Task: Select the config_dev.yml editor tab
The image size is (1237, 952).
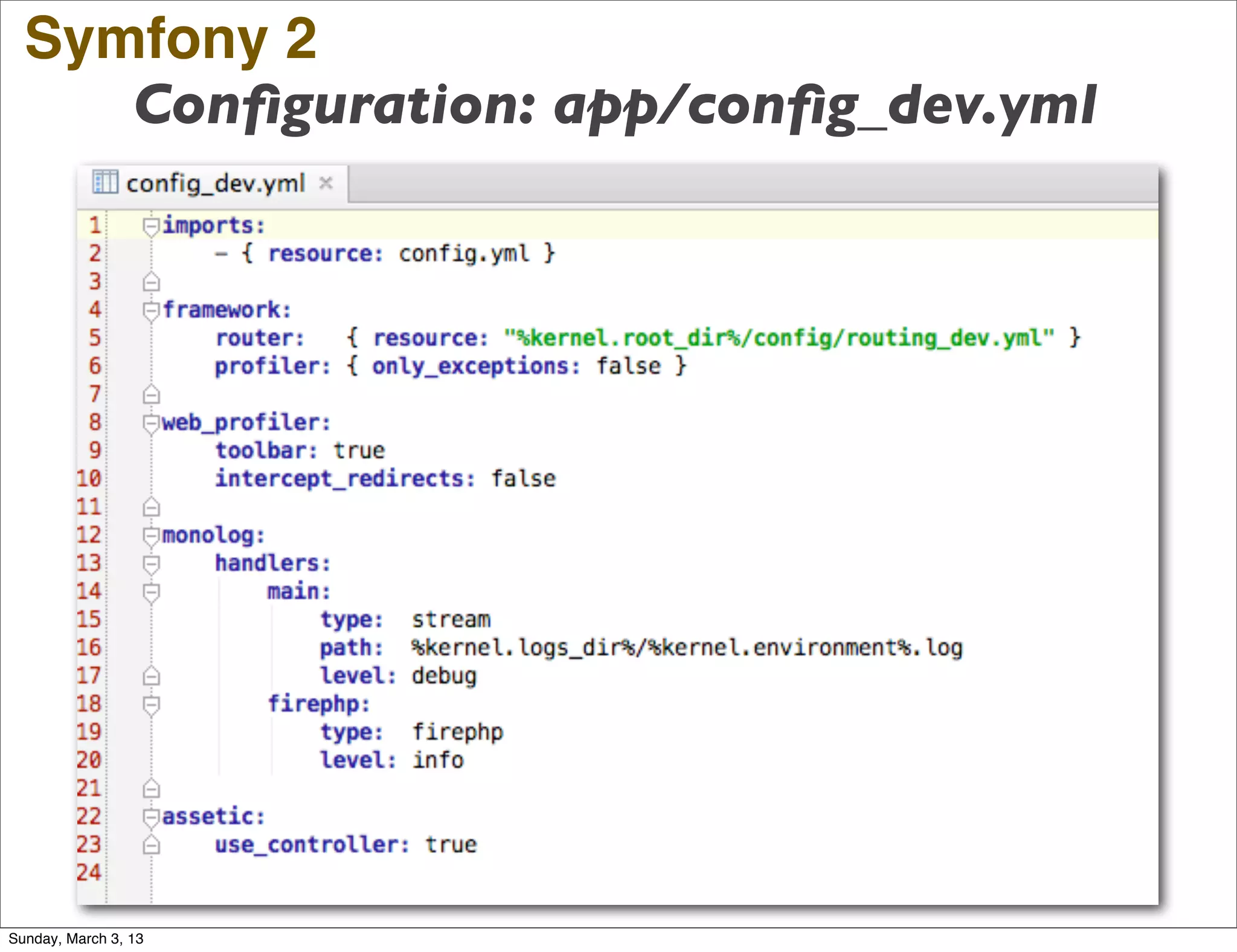Action: tap(213, 183)
